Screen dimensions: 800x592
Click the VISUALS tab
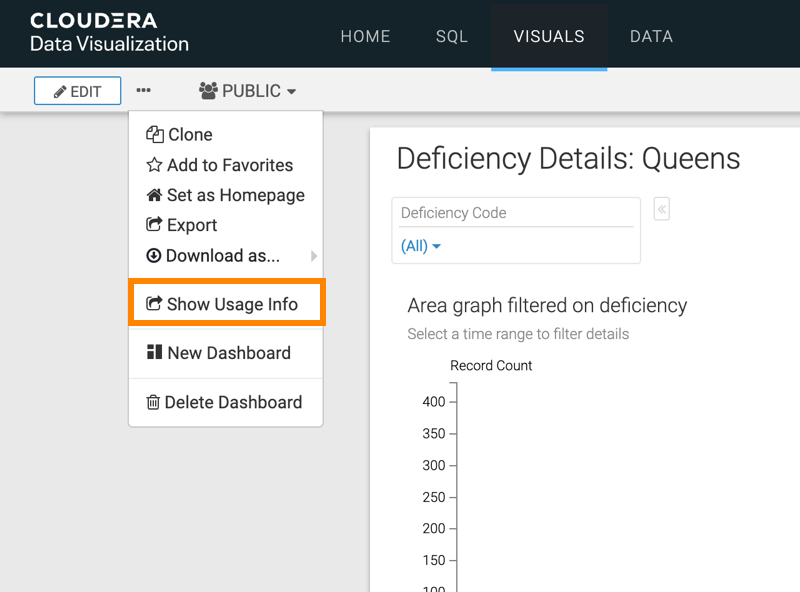pyautogui.click(x=549, y=36)
